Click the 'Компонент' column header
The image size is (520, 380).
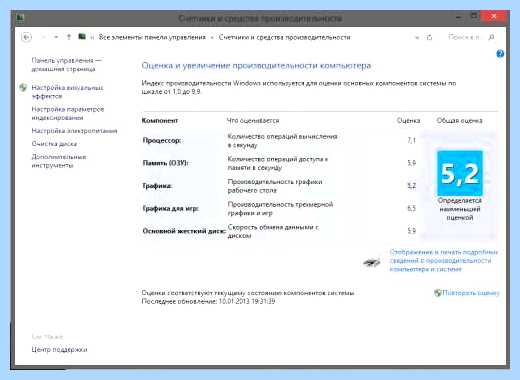(x=160, y=120)
